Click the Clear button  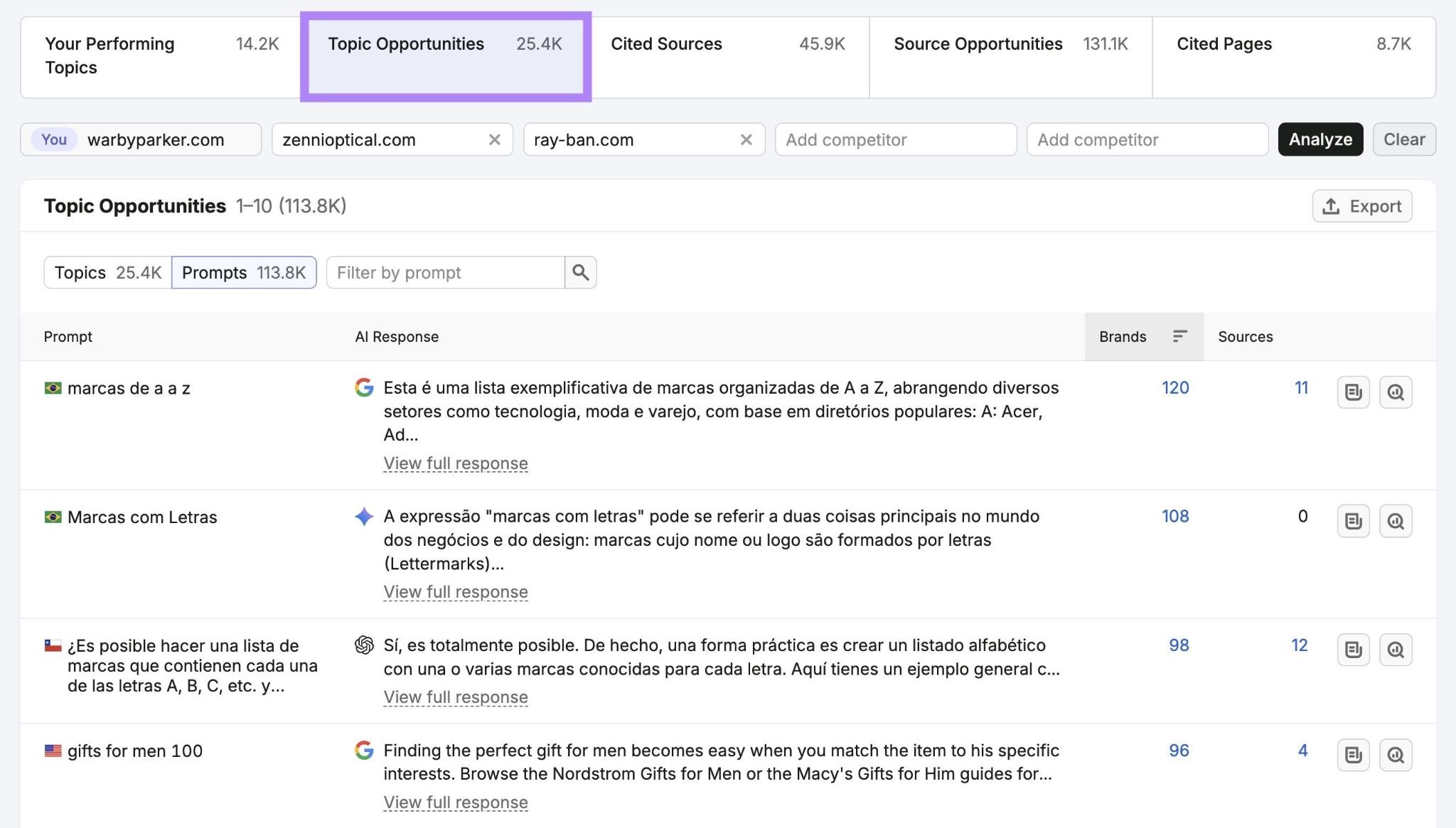click(1404, 139)
